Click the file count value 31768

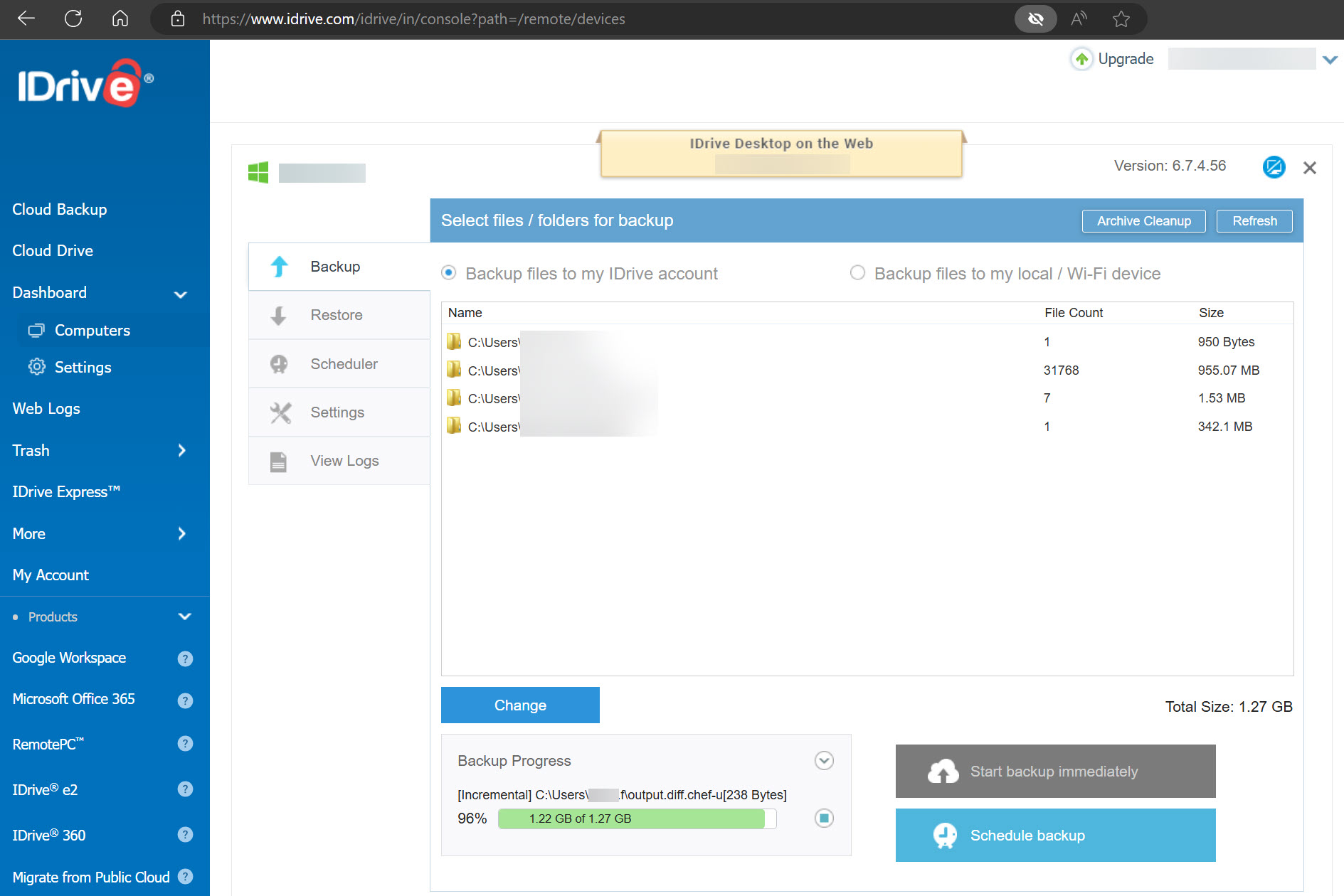tap(1061, 370)
